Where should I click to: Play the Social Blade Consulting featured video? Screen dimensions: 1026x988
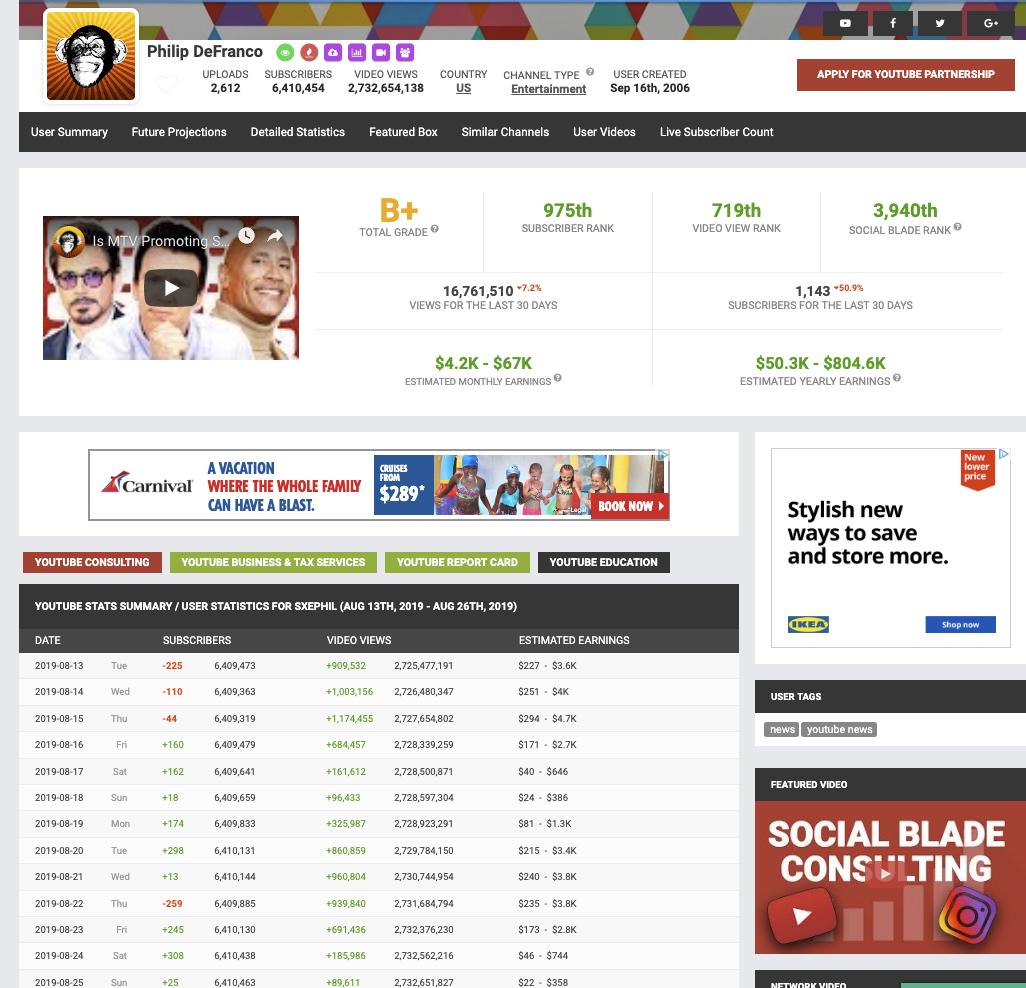pyautogui.click(x=885, y=873)
